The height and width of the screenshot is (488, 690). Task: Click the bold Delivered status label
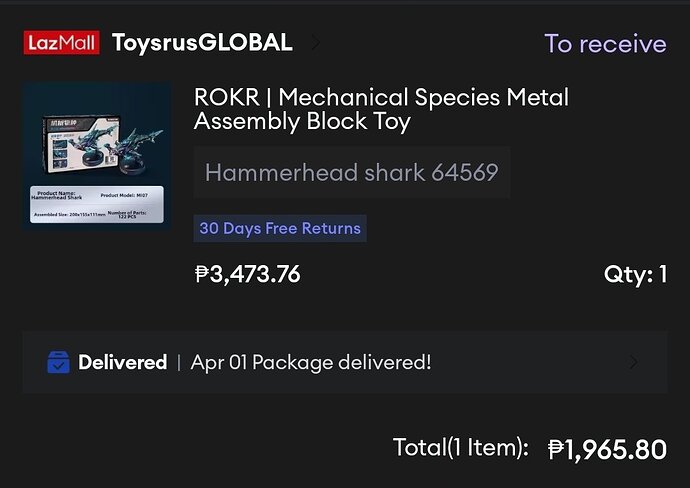pyautogui.click(x=122, y=363)
